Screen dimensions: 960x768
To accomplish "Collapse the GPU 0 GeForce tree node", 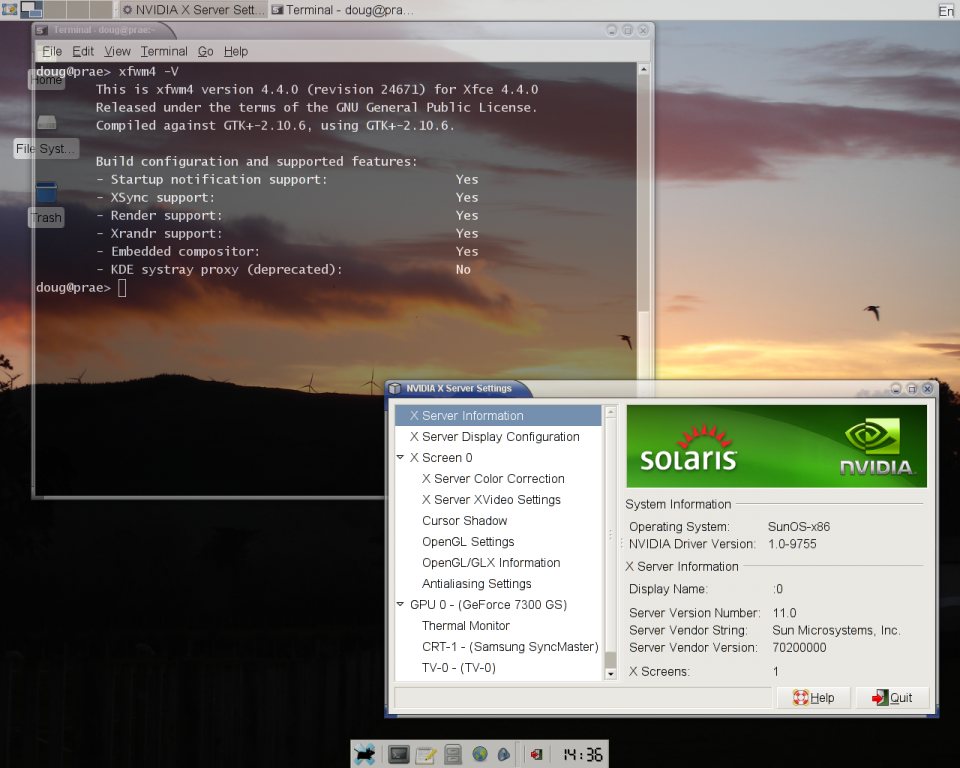I will 400,604.
